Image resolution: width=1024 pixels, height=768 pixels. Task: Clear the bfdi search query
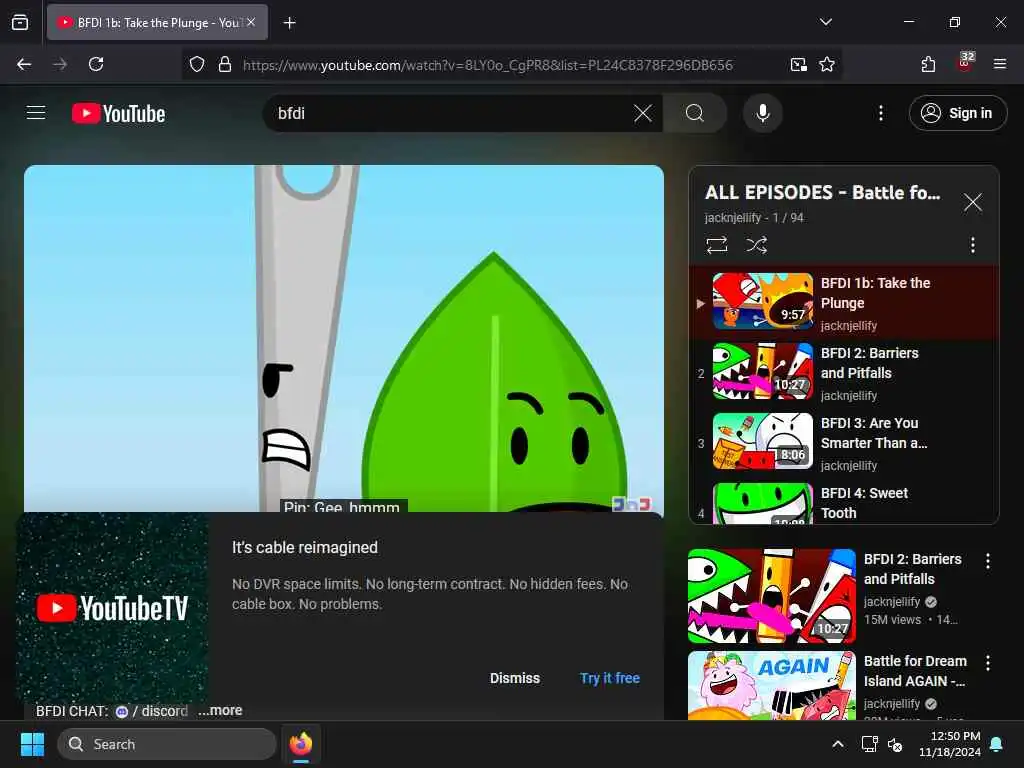[x=643, y=113]
